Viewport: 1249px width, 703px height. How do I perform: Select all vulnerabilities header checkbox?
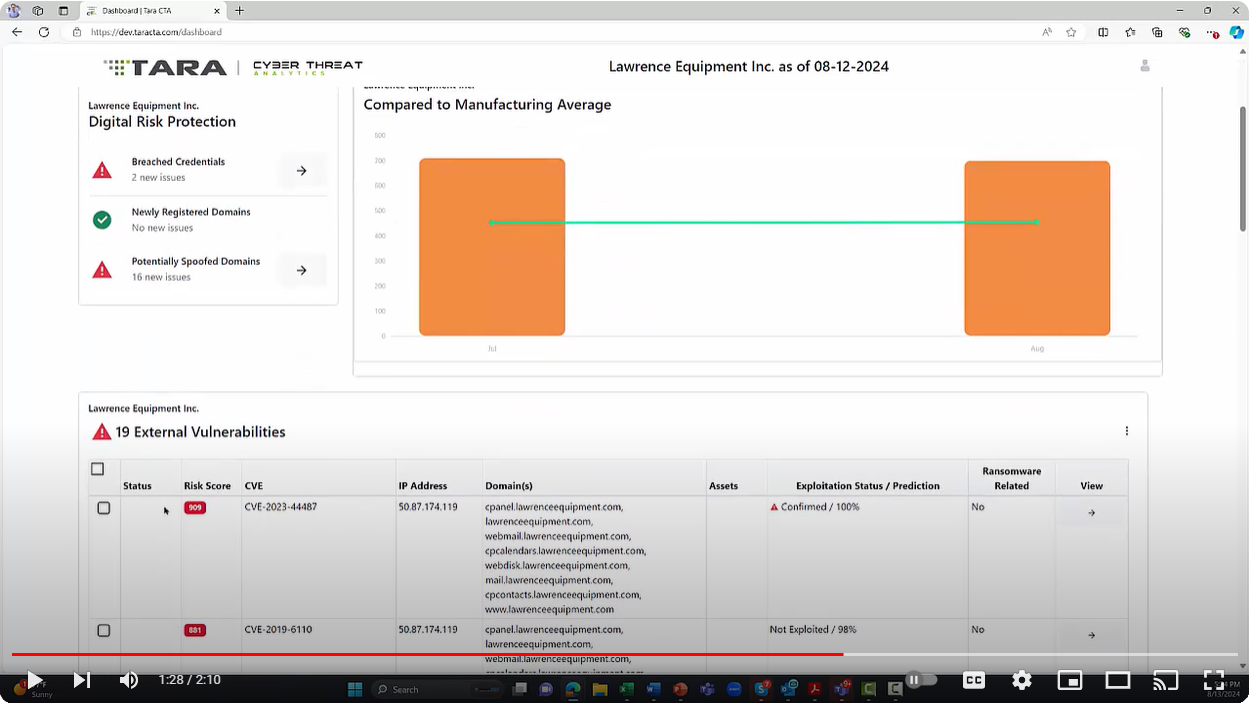pyautogui.click(x=97, y=469)
